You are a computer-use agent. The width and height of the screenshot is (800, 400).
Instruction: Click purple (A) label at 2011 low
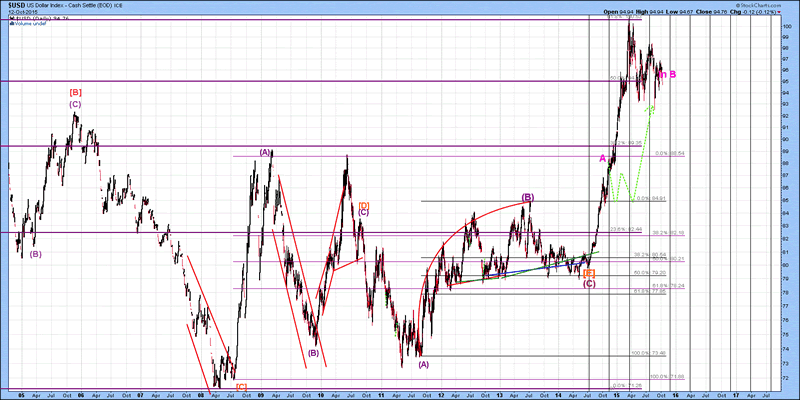click(423, 364)
